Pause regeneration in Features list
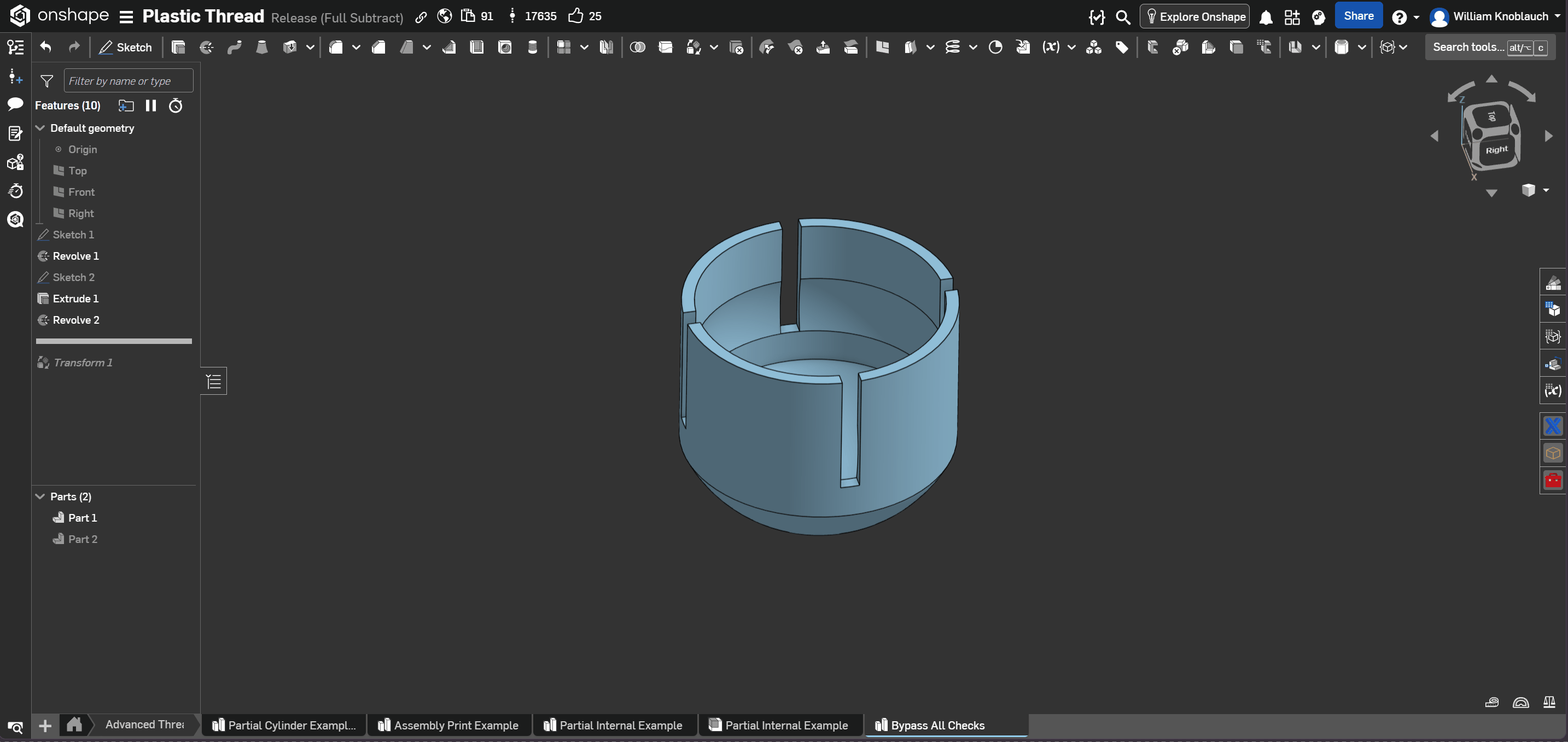1568x742 pixels. click(x=151, y=106)
